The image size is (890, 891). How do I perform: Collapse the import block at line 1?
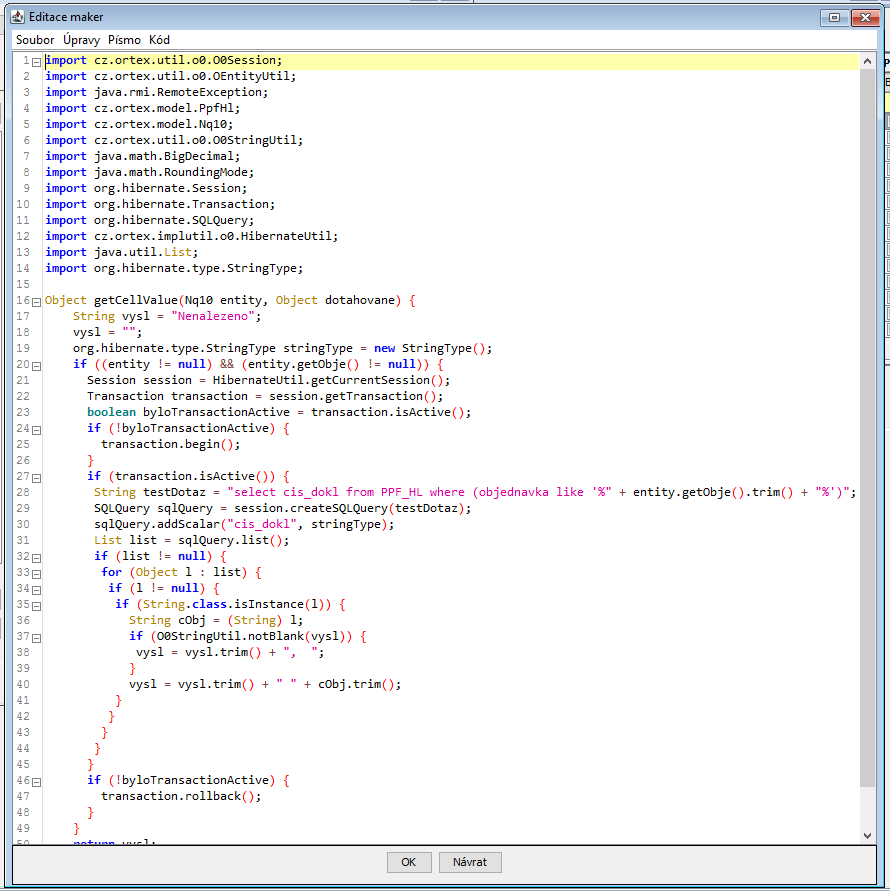tap(36, 61)
